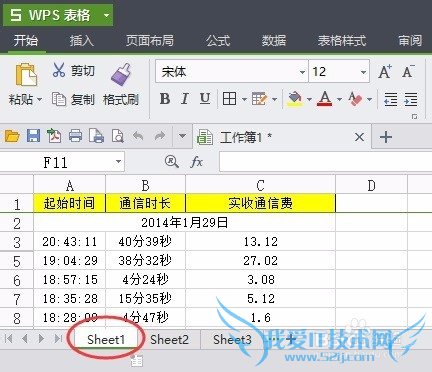The image size is (432, 372).
Task: Decrease font size with A- icon
Action: (408, 71)
